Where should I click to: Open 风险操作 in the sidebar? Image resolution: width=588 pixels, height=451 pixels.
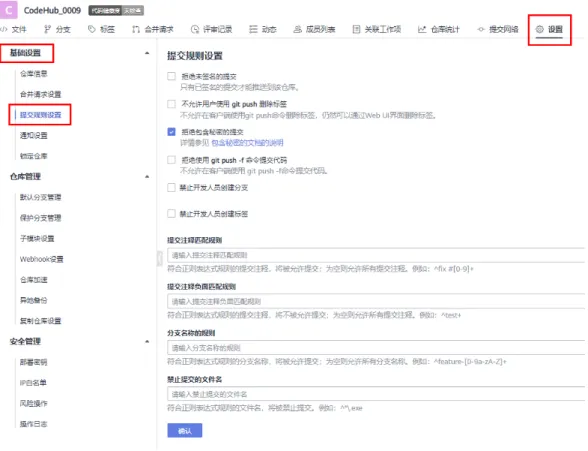point(34,403)
